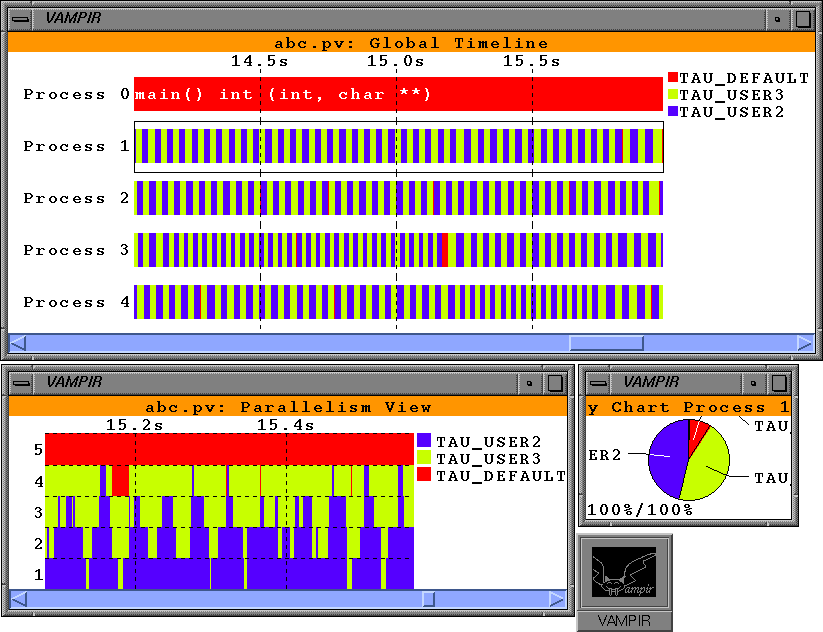
Task: Click the VAMPIR caption under the bat icon
Action: (x=624, y=621)
